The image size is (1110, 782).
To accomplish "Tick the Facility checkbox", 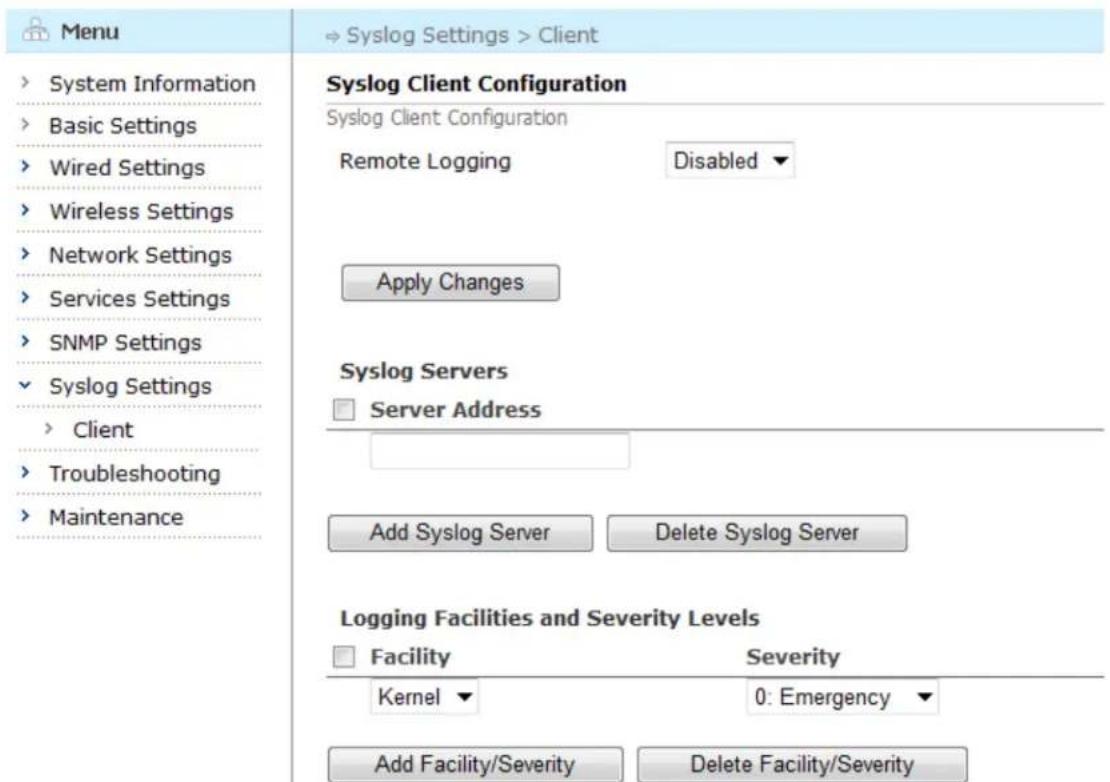I will [344, 657].
